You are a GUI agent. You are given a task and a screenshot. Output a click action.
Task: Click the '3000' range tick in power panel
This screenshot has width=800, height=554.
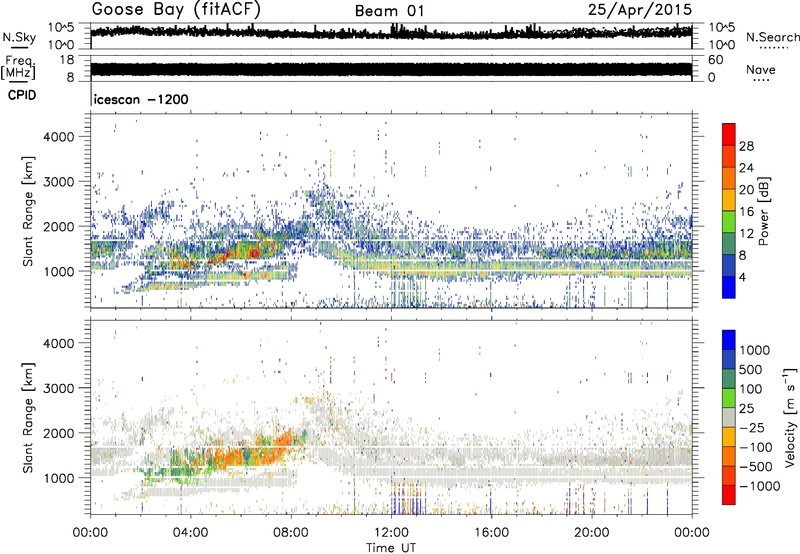[59, 182]
